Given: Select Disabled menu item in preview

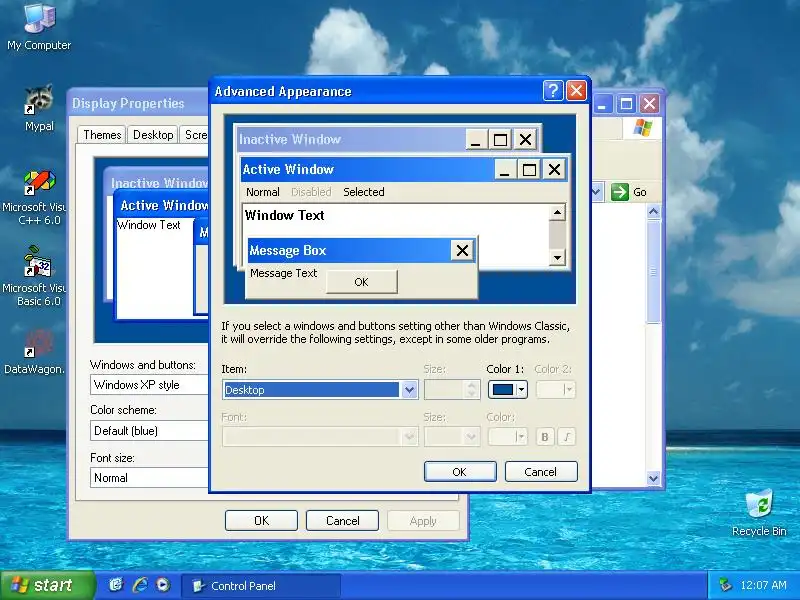Looking at the screenshot, I should 311,192.
